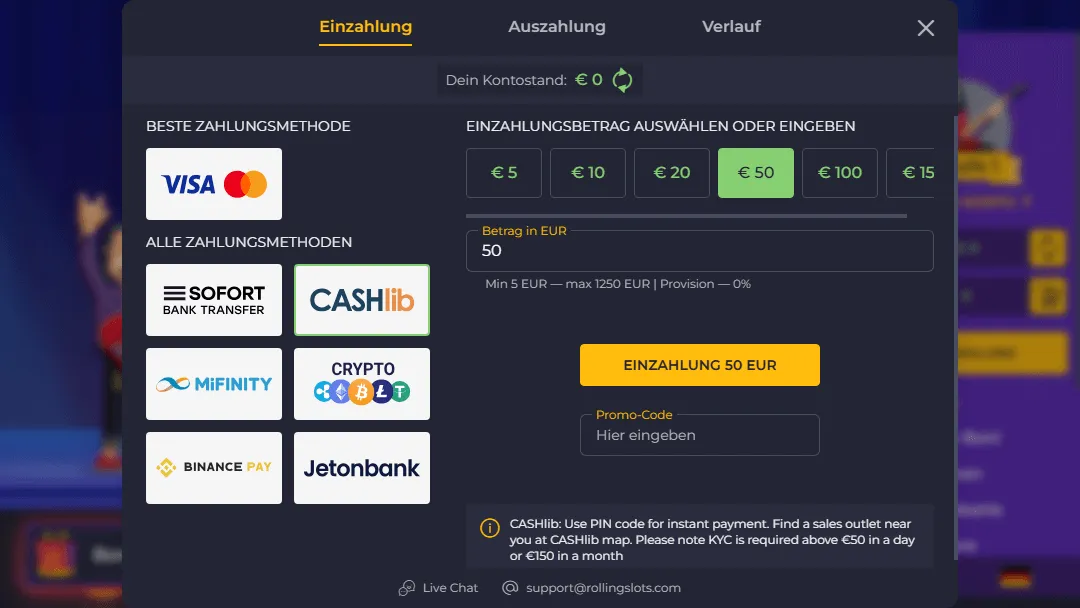Click the Promo-Code input field
Viewport: 1080px width, 608px height.
pos(699,434)
